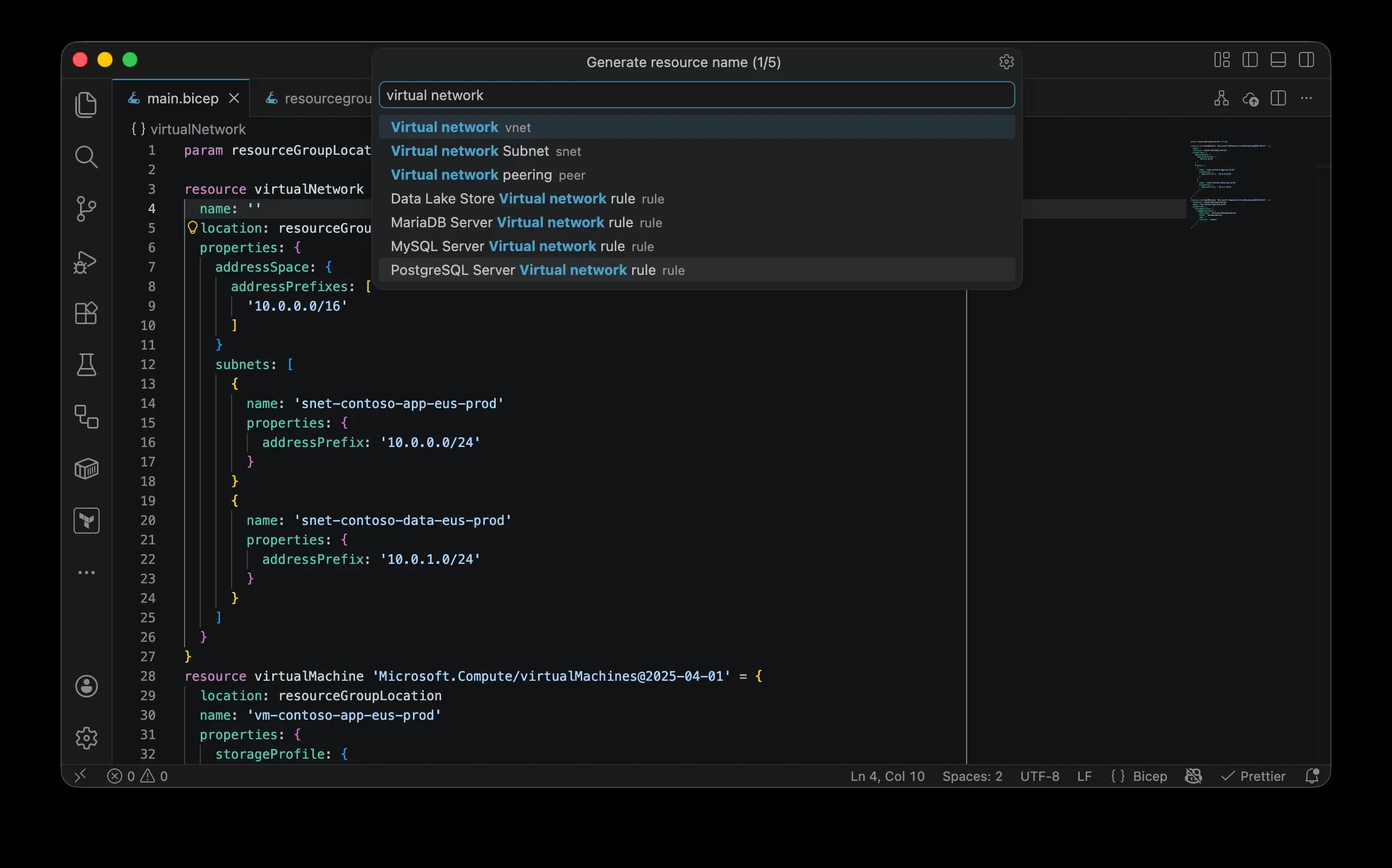Open more actions menu with ellipsis

coord(1306,98)
